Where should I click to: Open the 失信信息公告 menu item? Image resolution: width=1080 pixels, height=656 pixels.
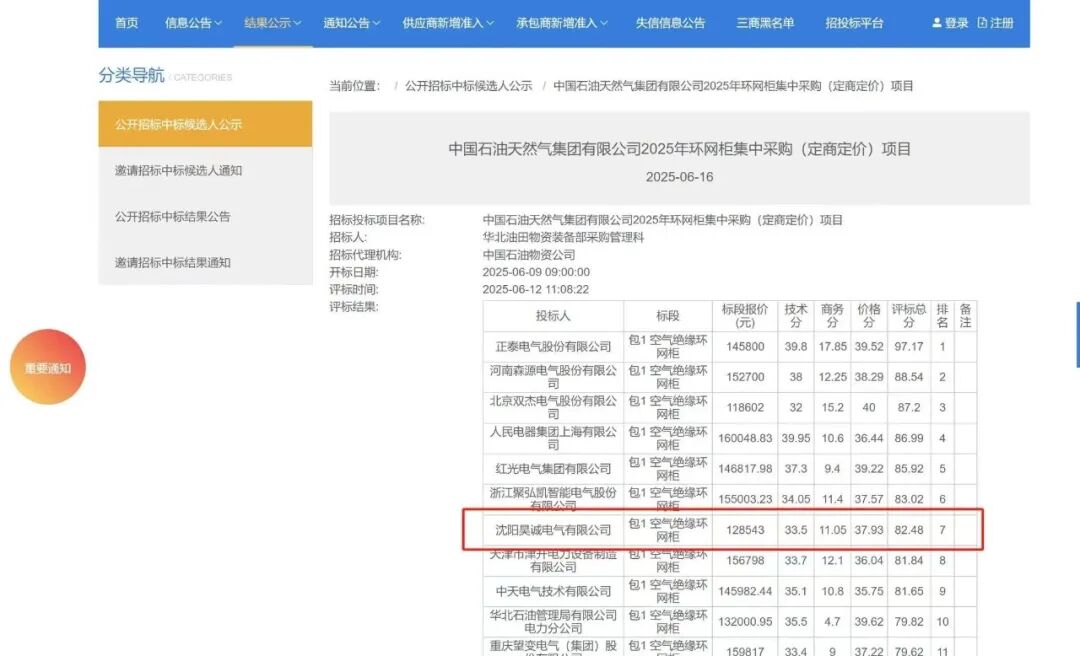click(670, 23)
